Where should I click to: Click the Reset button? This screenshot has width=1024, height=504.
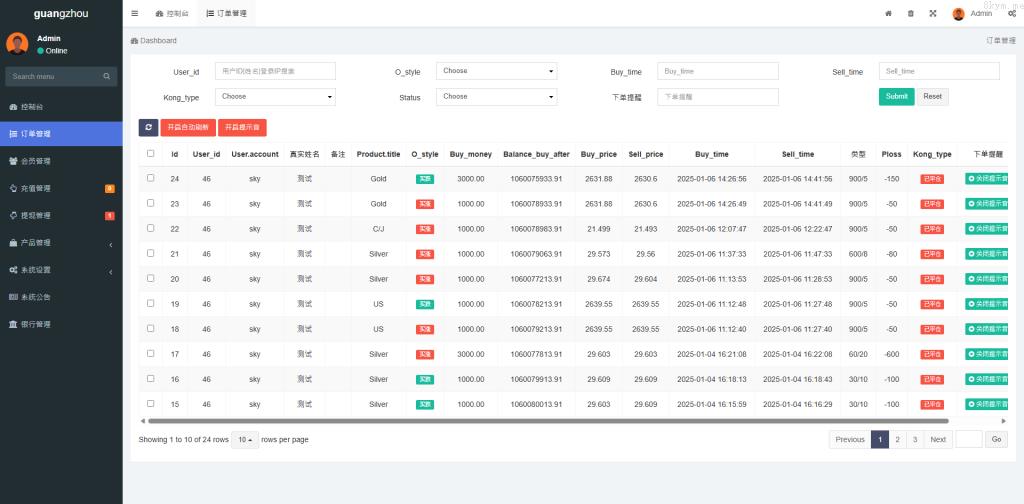(932, 97)
